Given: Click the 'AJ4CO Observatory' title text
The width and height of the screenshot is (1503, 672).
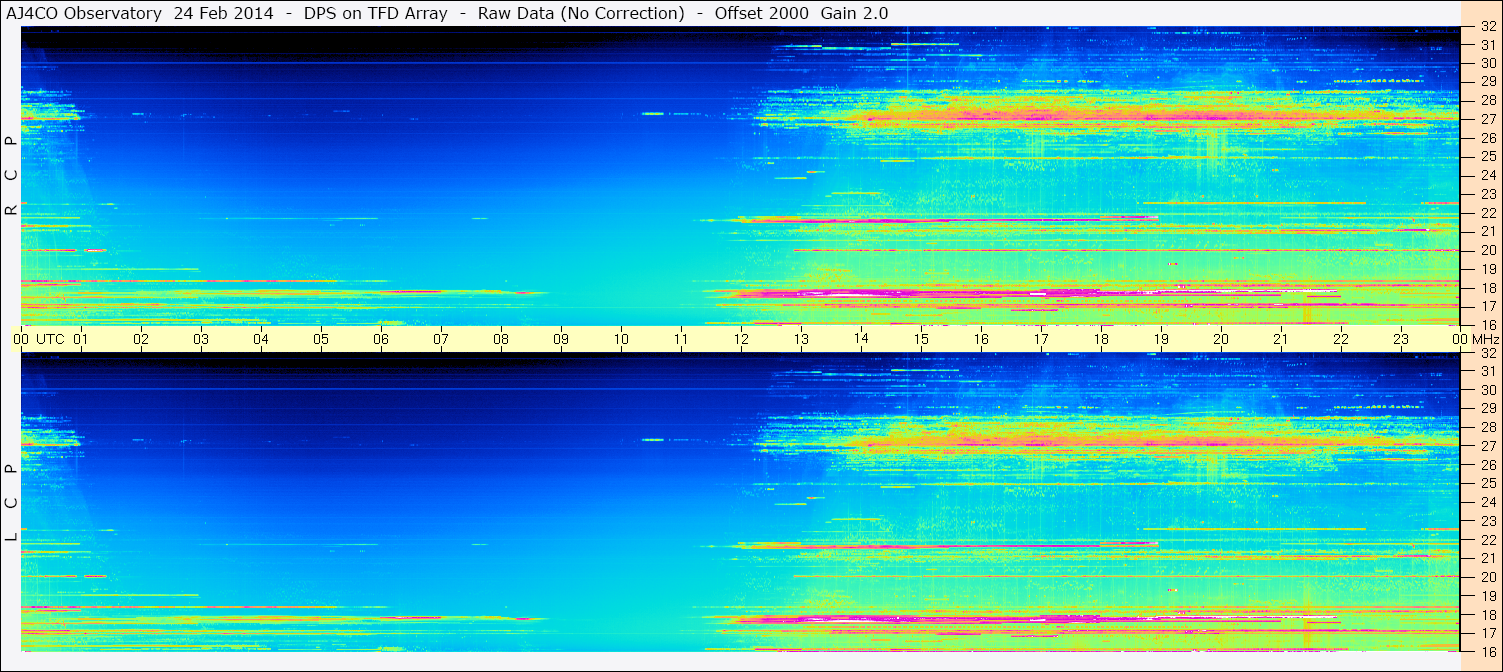Looking at the screenshot, I should [84, 13].
